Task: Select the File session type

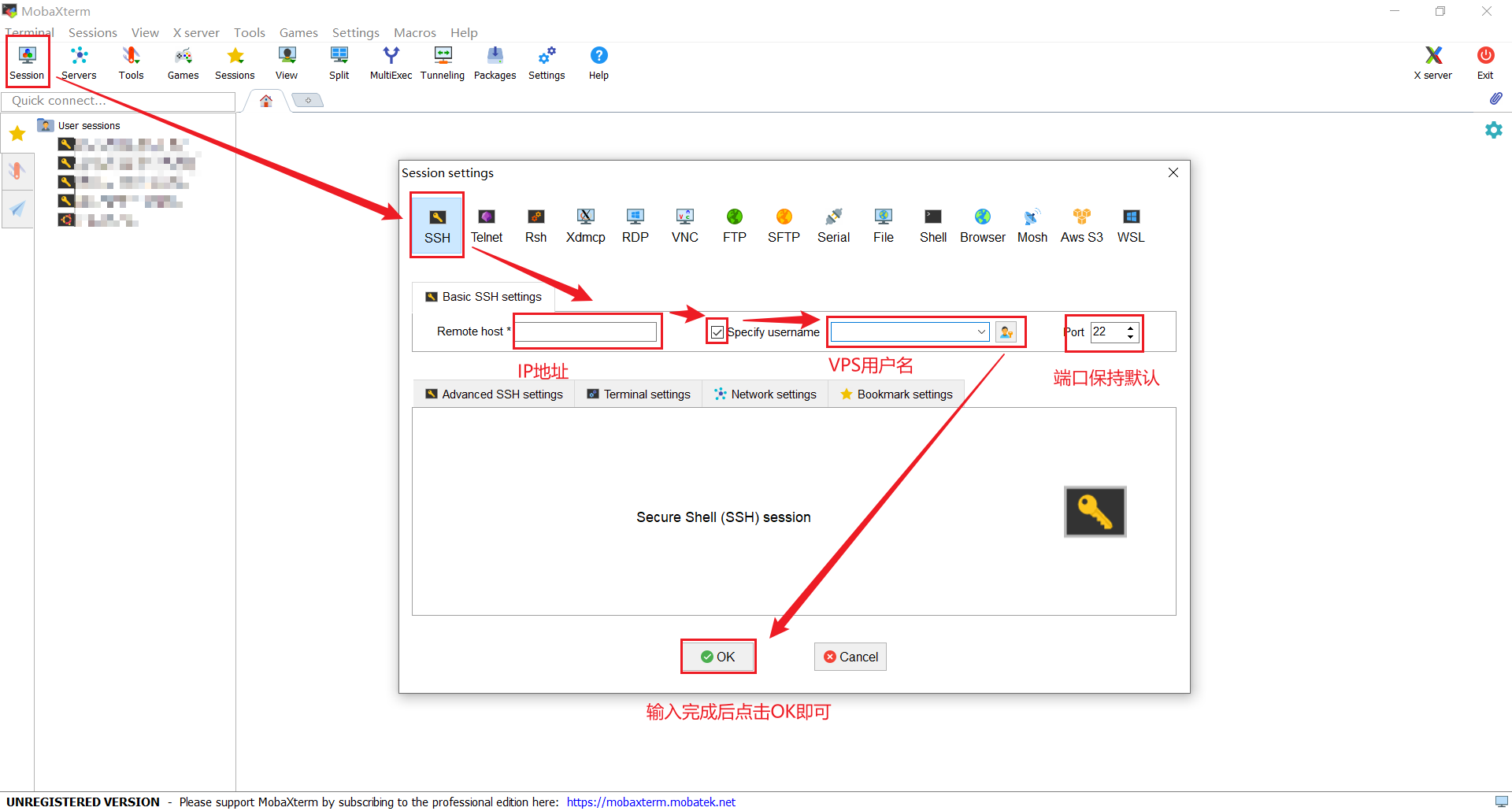Action: [x=884, y=225]
